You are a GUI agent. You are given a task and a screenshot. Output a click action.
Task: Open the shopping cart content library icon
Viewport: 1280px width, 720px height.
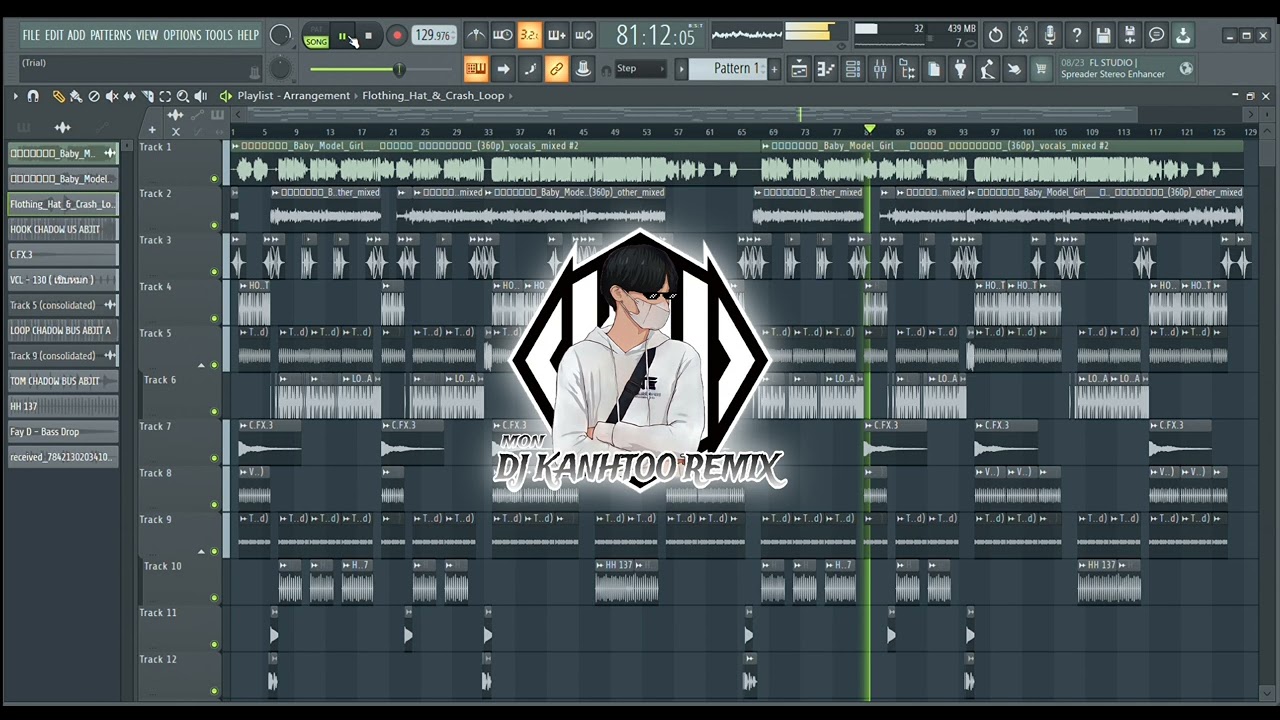tap(1041, 69)
